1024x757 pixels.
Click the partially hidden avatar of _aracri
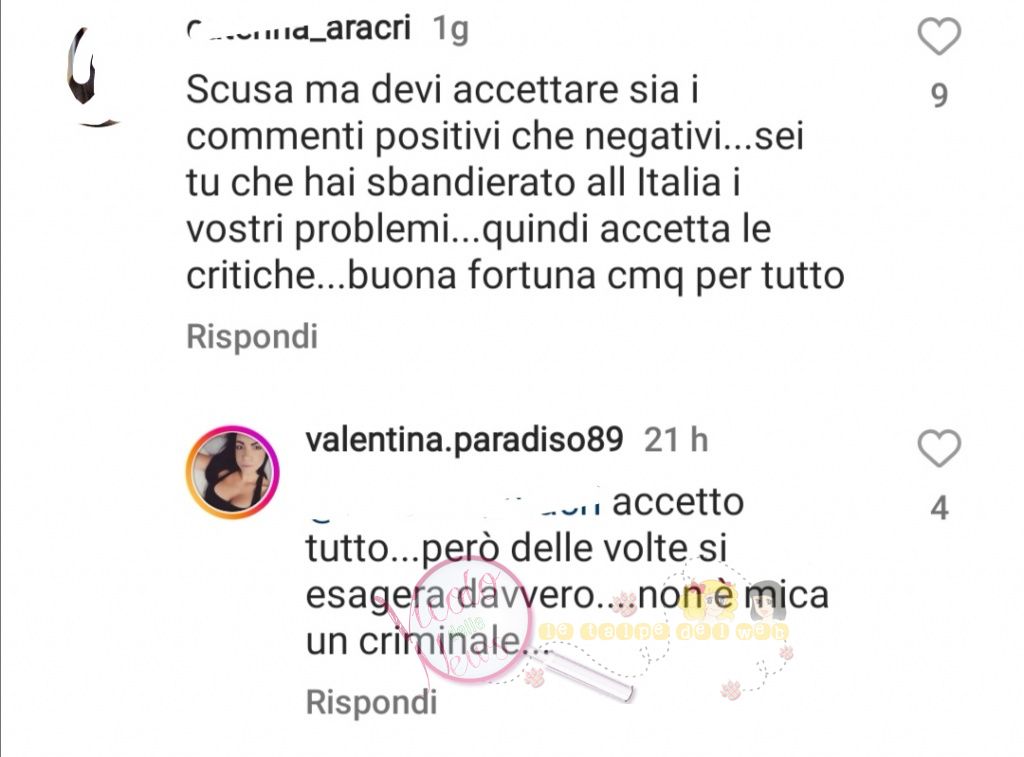point(93,76)
